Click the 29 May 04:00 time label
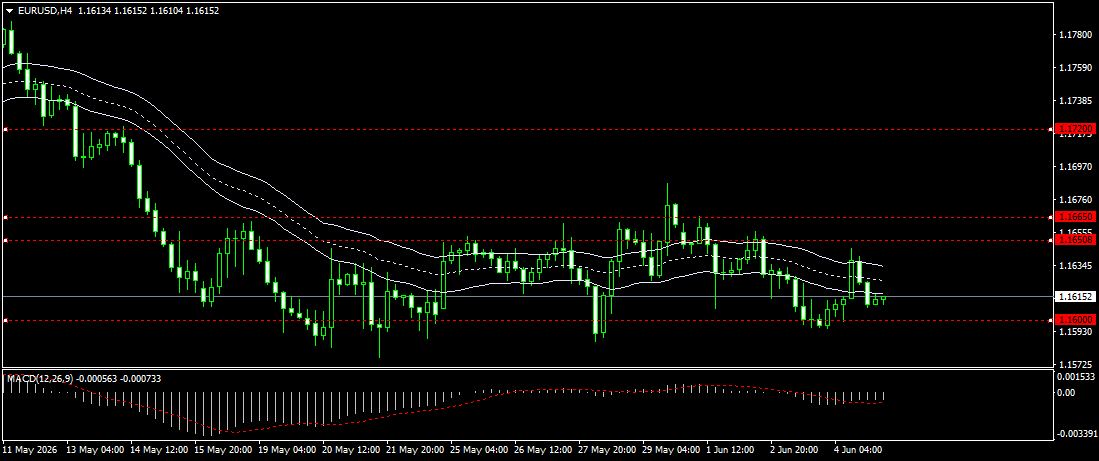The image size is (1099, 461). (671, 448)
